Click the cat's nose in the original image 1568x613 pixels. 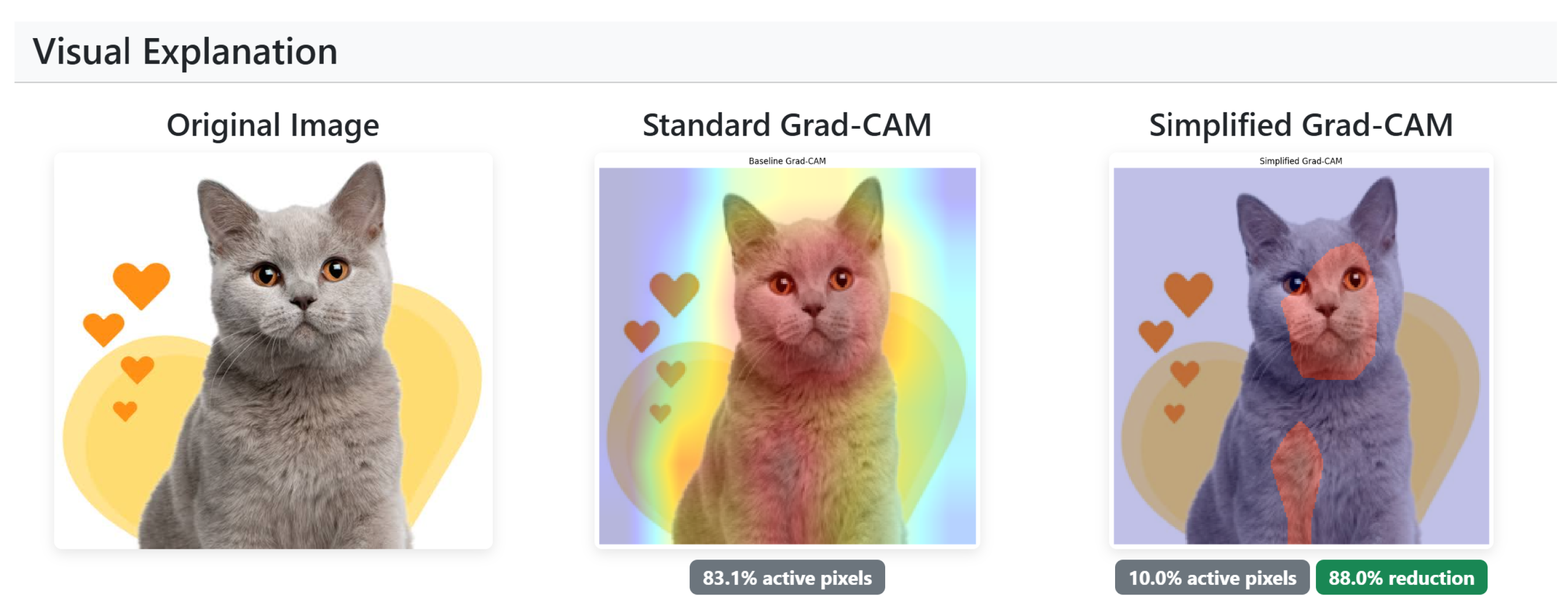pos(302,301)
